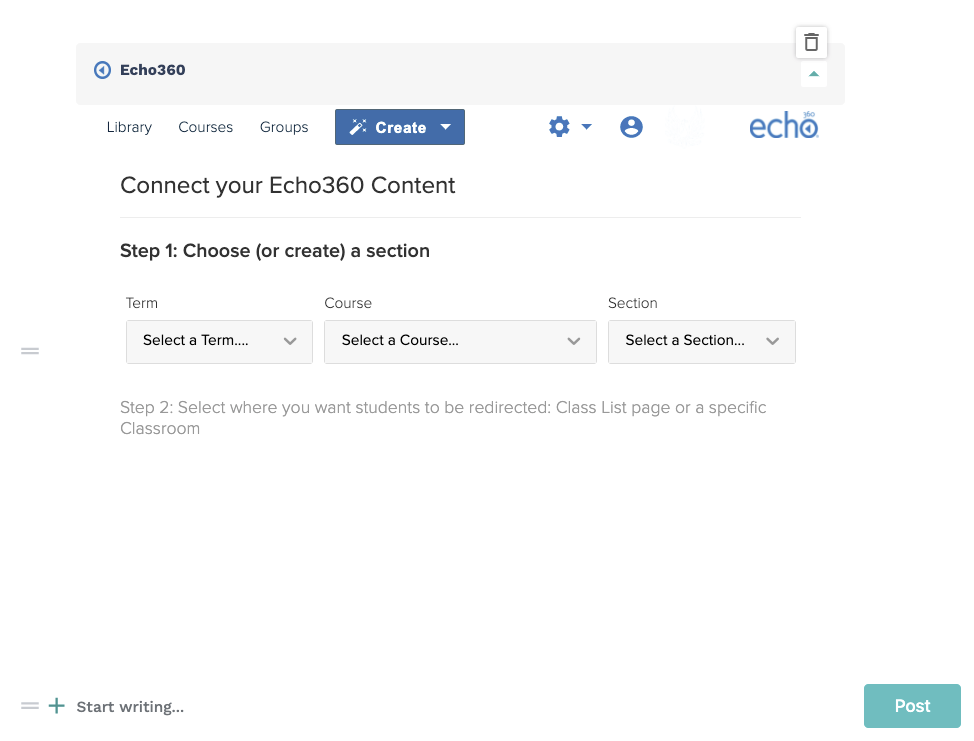The height and width of the screenshot is (741, 974).
Task: Open the user profile icon
Action: coord(631,127)
